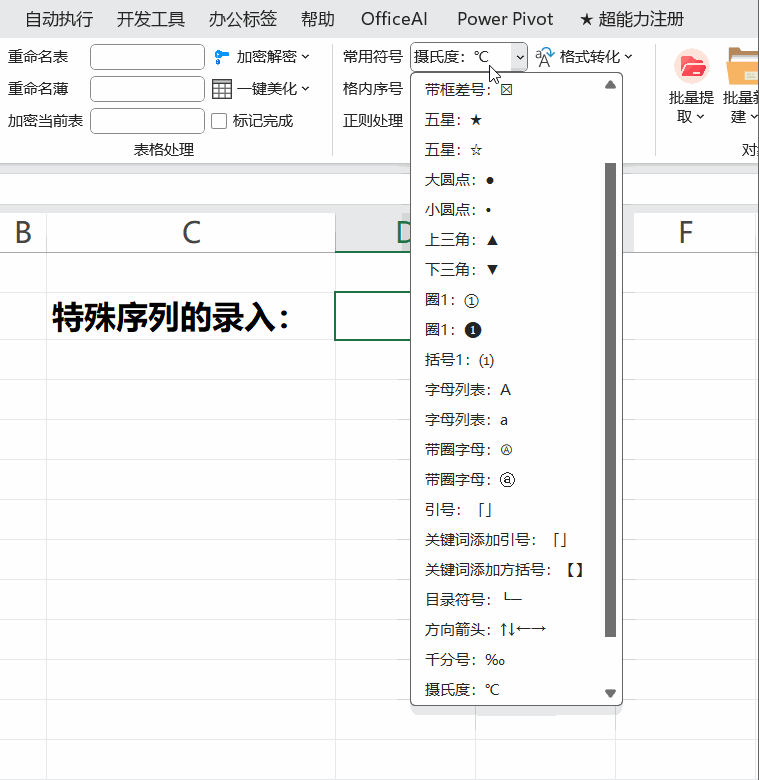Toggle the 标记完成 checkbox
The width and height of the screenshot is (759, 780).
pos(219,121)
